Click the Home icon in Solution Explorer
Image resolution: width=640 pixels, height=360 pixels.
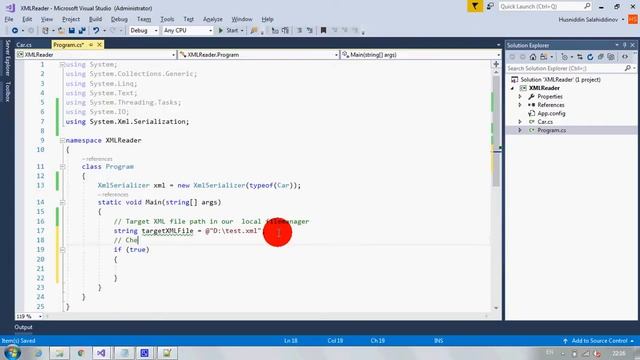tap(533, 57)
